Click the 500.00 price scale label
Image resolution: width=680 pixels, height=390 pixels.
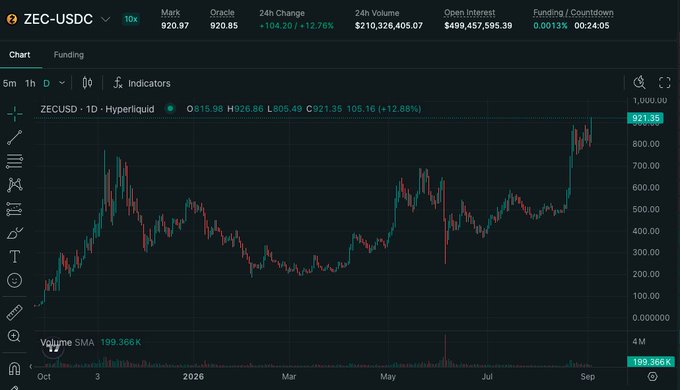646,209
